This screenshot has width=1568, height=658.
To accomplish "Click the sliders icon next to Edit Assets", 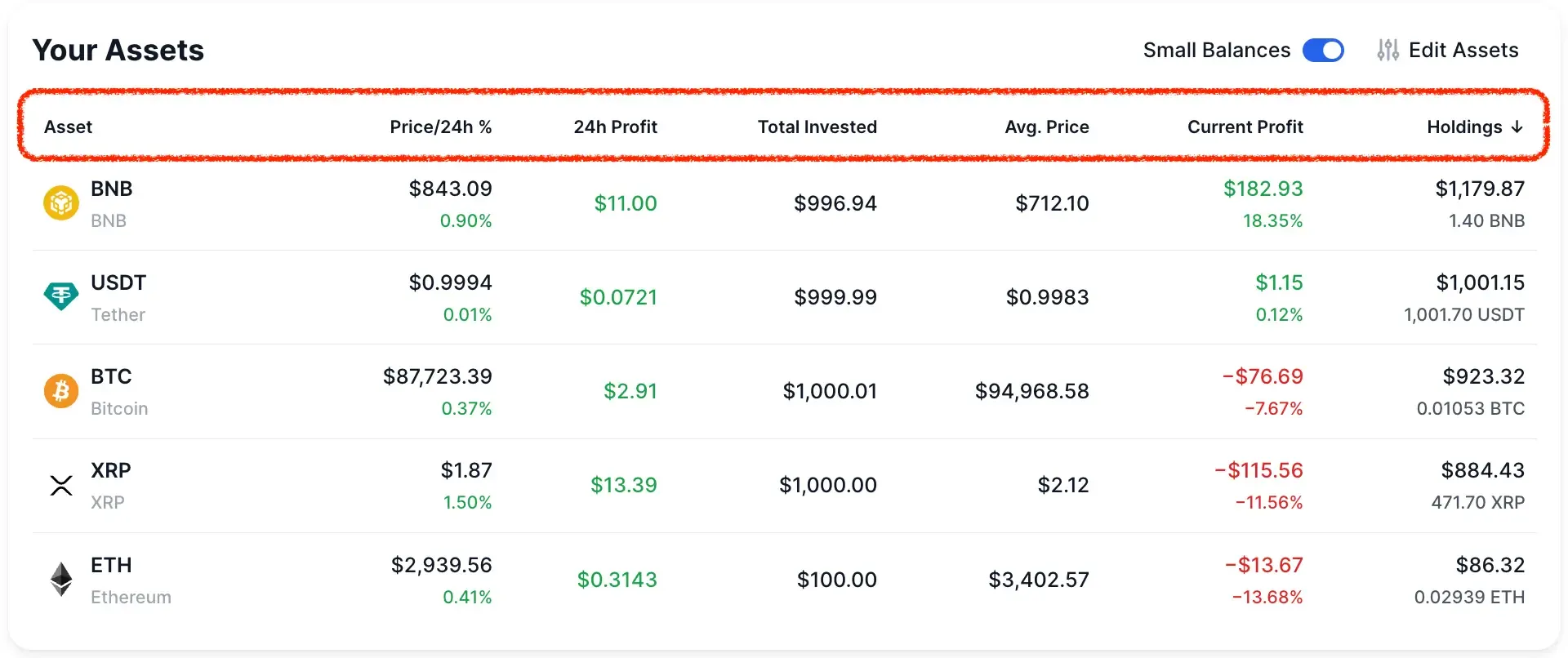I will pos(1387,50).
